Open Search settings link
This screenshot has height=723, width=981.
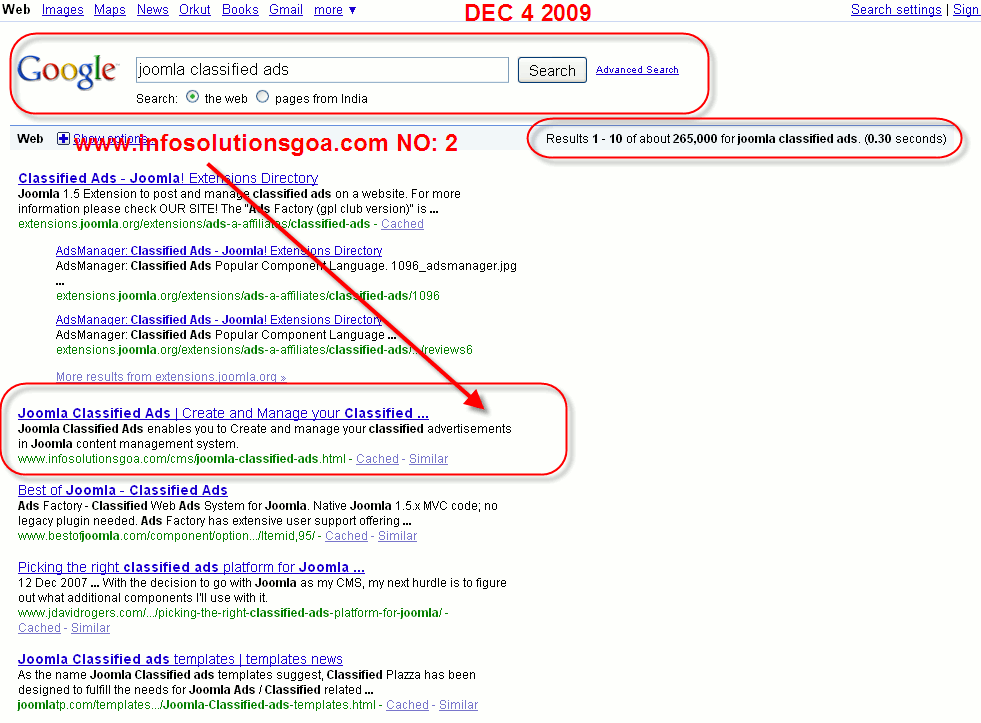[896, 10]
